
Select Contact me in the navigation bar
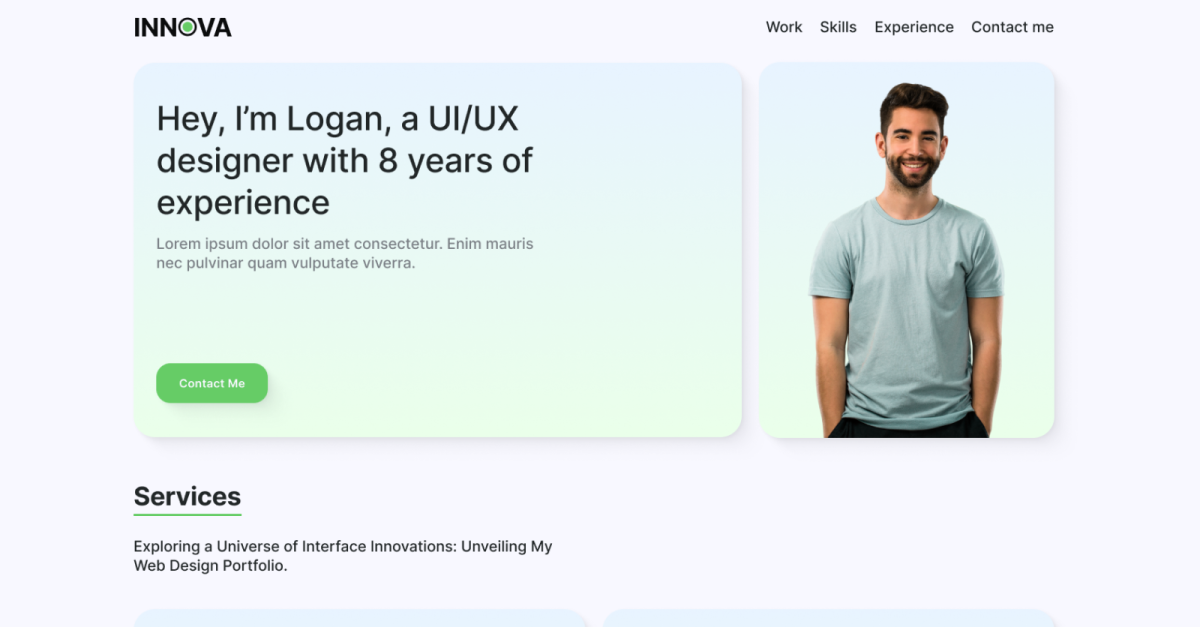point(1012,27)
